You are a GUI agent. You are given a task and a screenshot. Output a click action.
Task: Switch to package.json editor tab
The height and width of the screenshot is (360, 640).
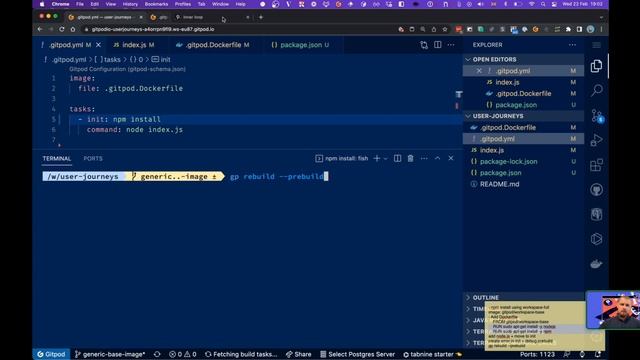click(x=301, y=45)
